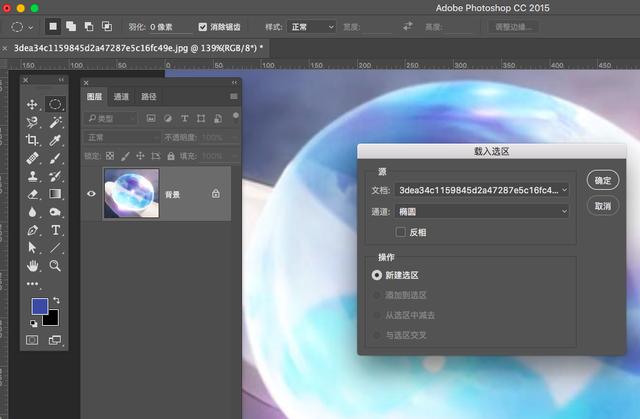Select the Path Selection tool
Screen dimensions: 640x419
(x=32, y=248)
